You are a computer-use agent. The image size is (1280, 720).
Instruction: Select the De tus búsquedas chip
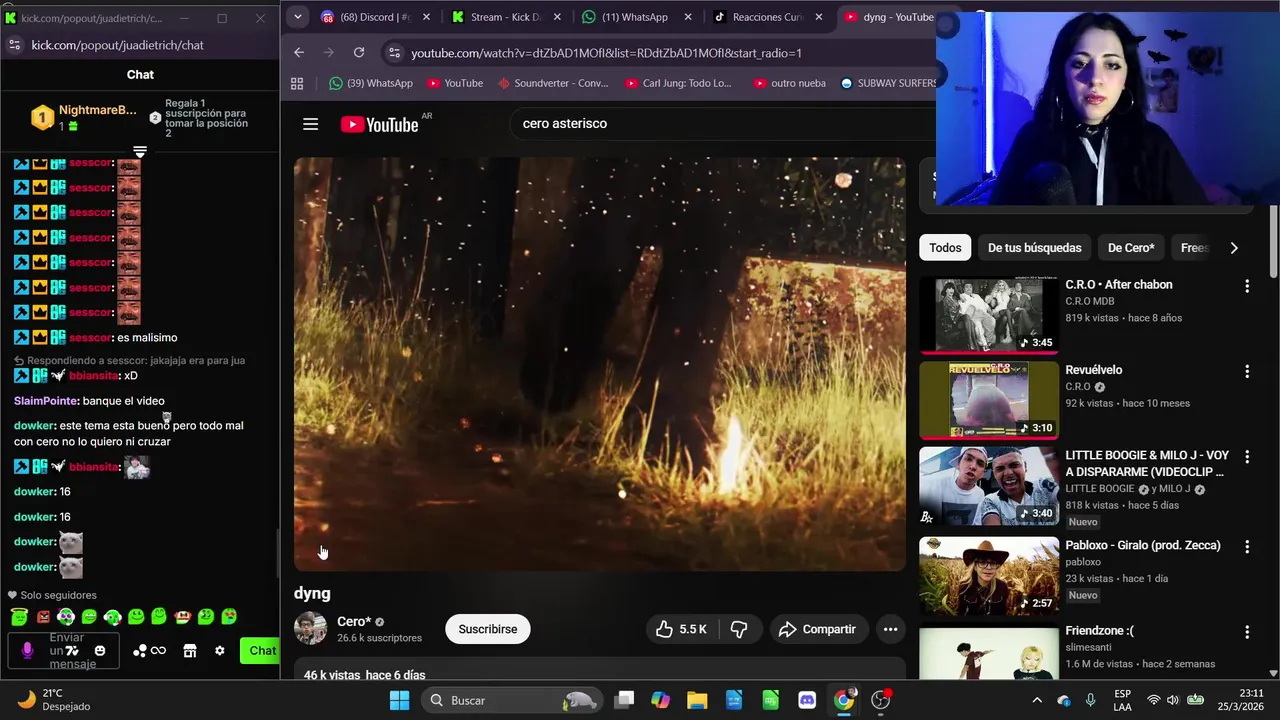[1034, 248]
